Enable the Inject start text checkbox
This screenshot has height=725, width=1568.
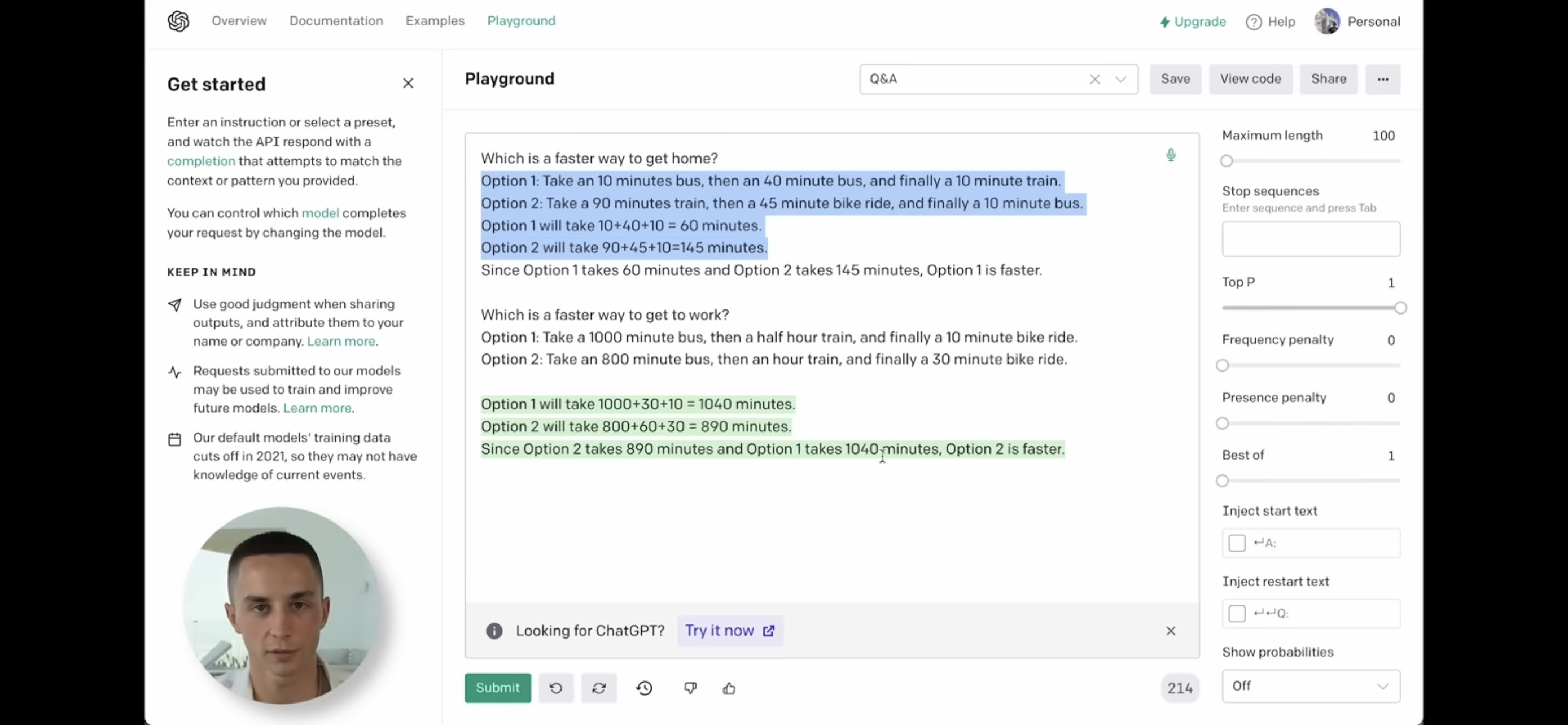(x=1236, y=543)
